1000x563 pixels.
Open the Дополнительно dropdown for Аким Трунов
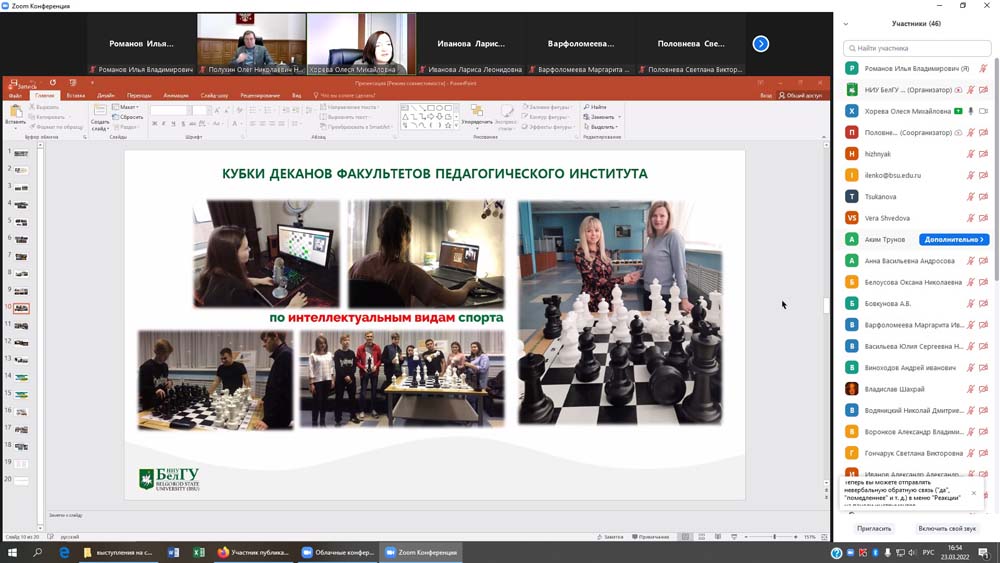[954, 240]
